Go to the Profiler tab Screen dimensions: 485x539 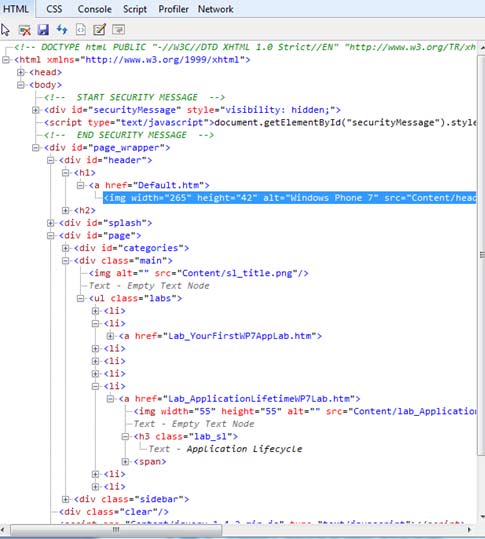pyautogui.click(x=173, y=9)
